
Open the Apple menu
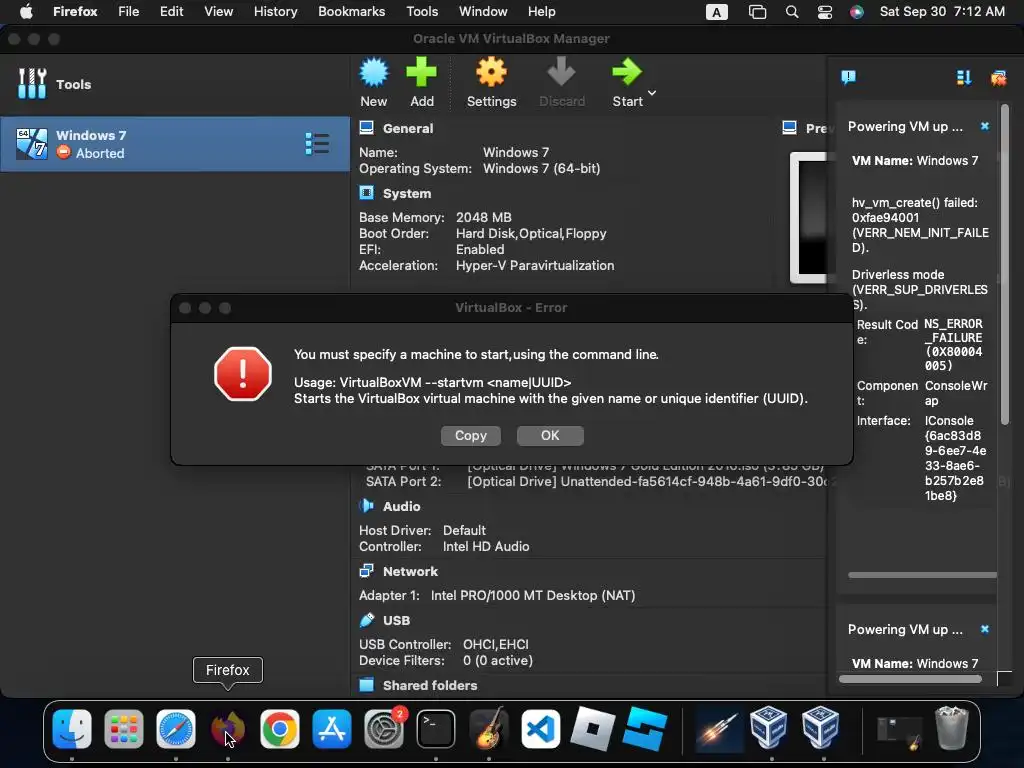coord(26,12)
